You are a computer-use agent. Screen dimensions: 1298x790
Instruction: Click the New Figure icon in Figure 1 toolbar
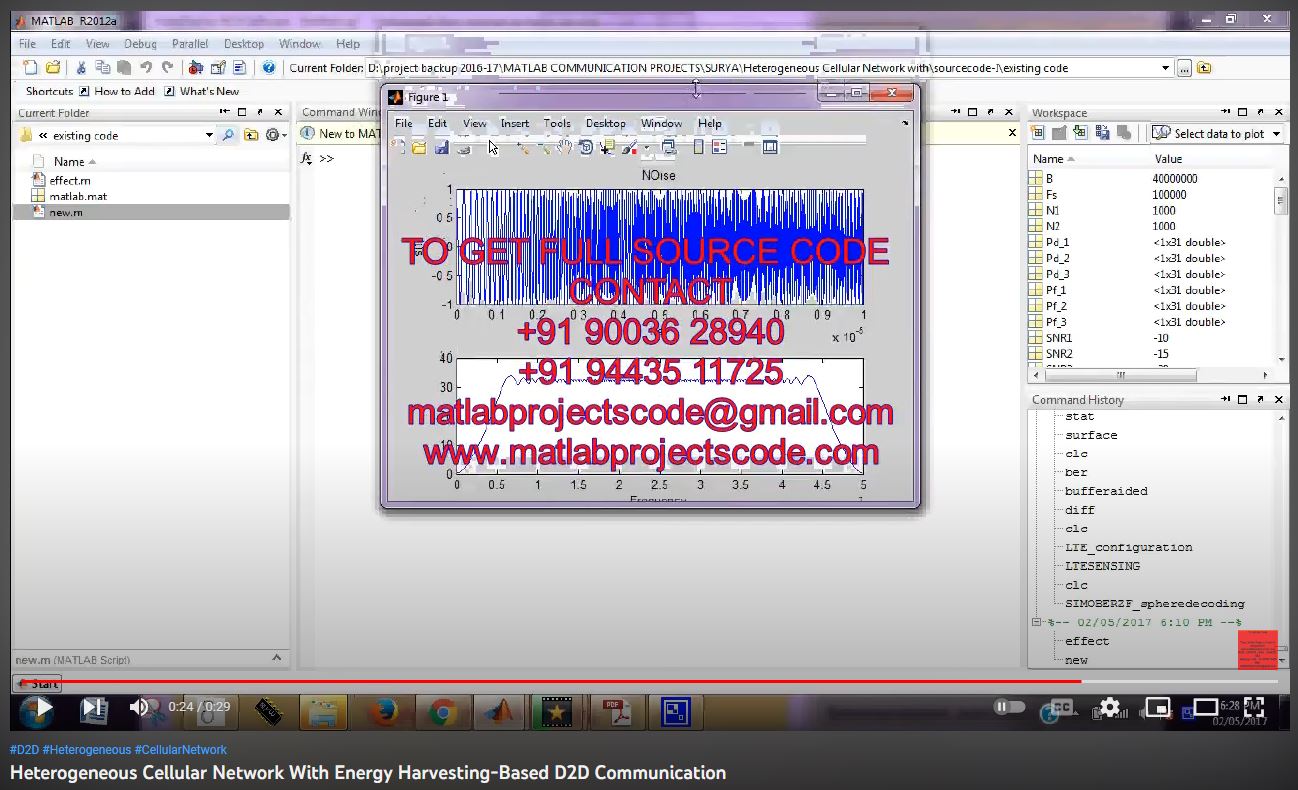pyautogui.click(x=398, y=147)
